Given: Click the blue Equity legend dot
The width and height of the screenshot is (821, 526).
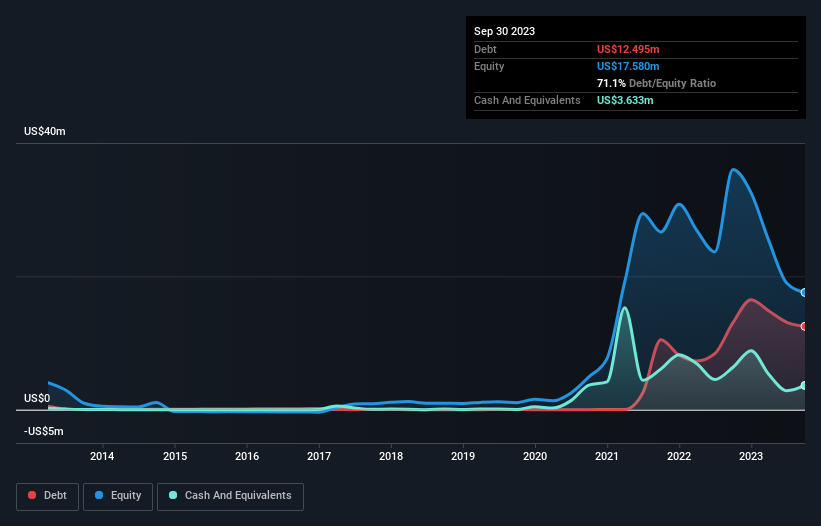Looking at the screenshot, I should point(99,495).
